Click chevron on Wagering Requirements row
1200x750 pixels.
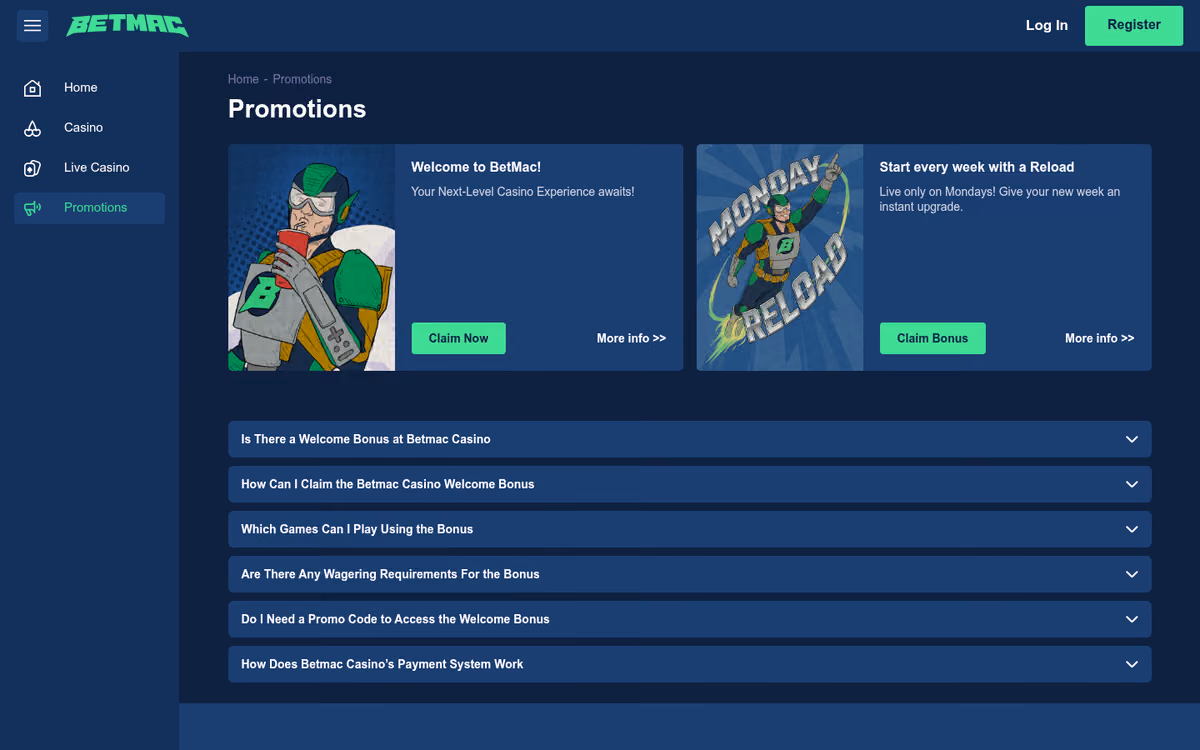[x=1132, y=574]
